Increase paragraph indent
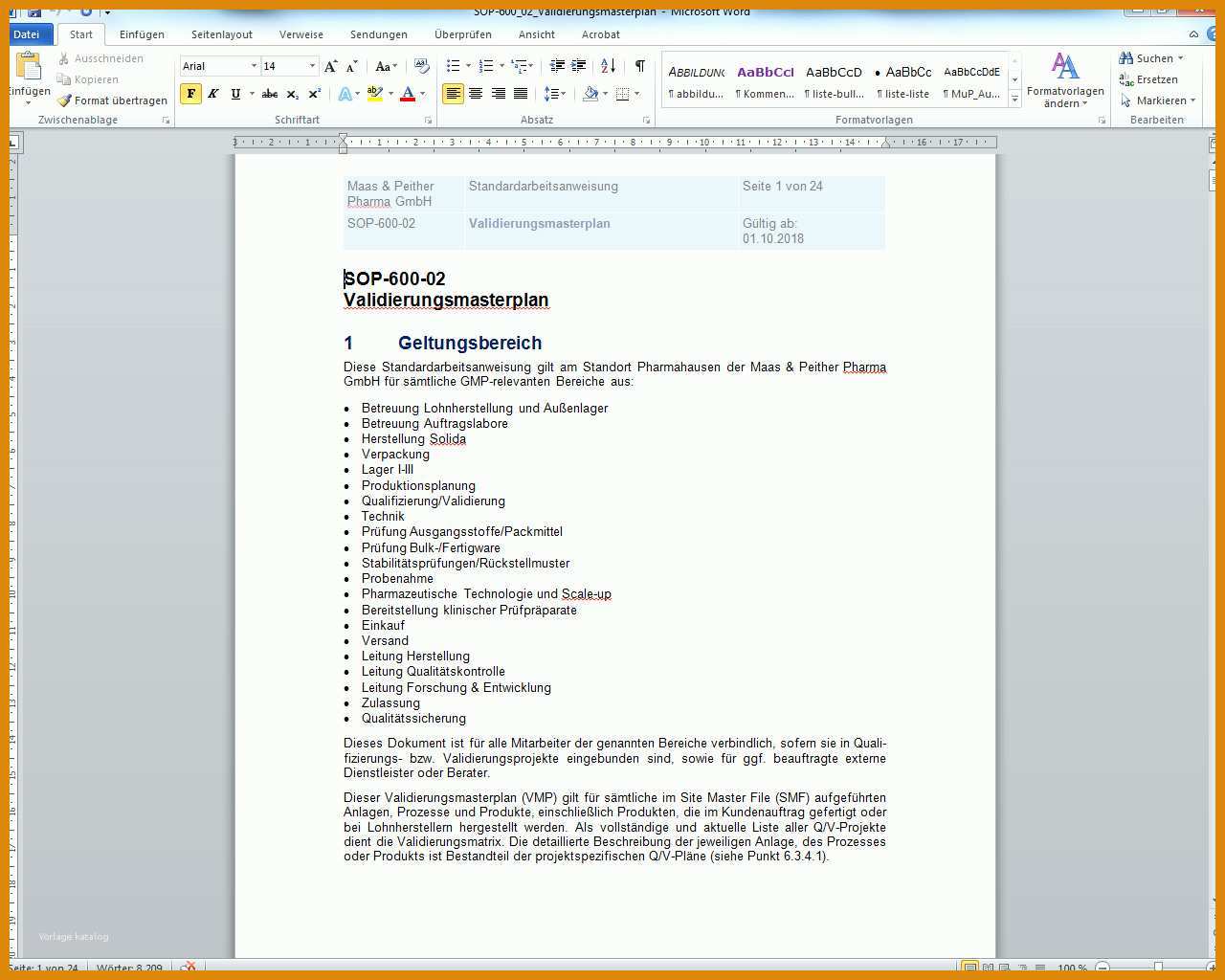 pos(579,66)
